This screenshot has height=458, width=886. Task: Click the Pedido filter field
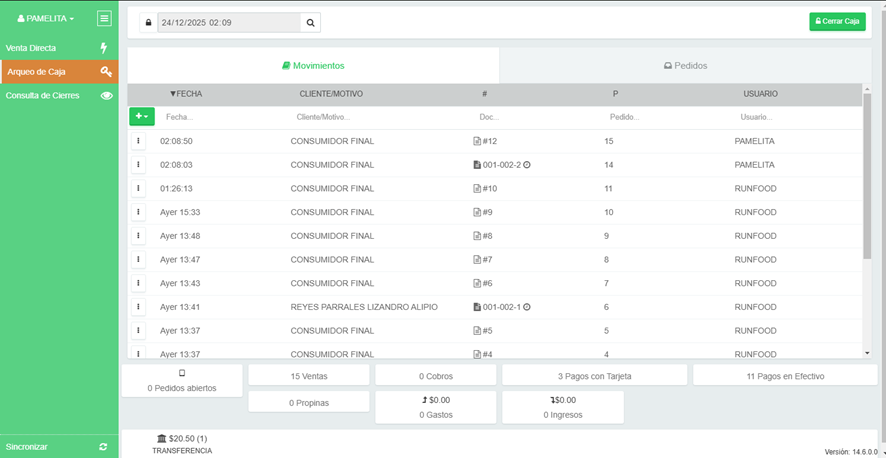(x=666, y=117)
